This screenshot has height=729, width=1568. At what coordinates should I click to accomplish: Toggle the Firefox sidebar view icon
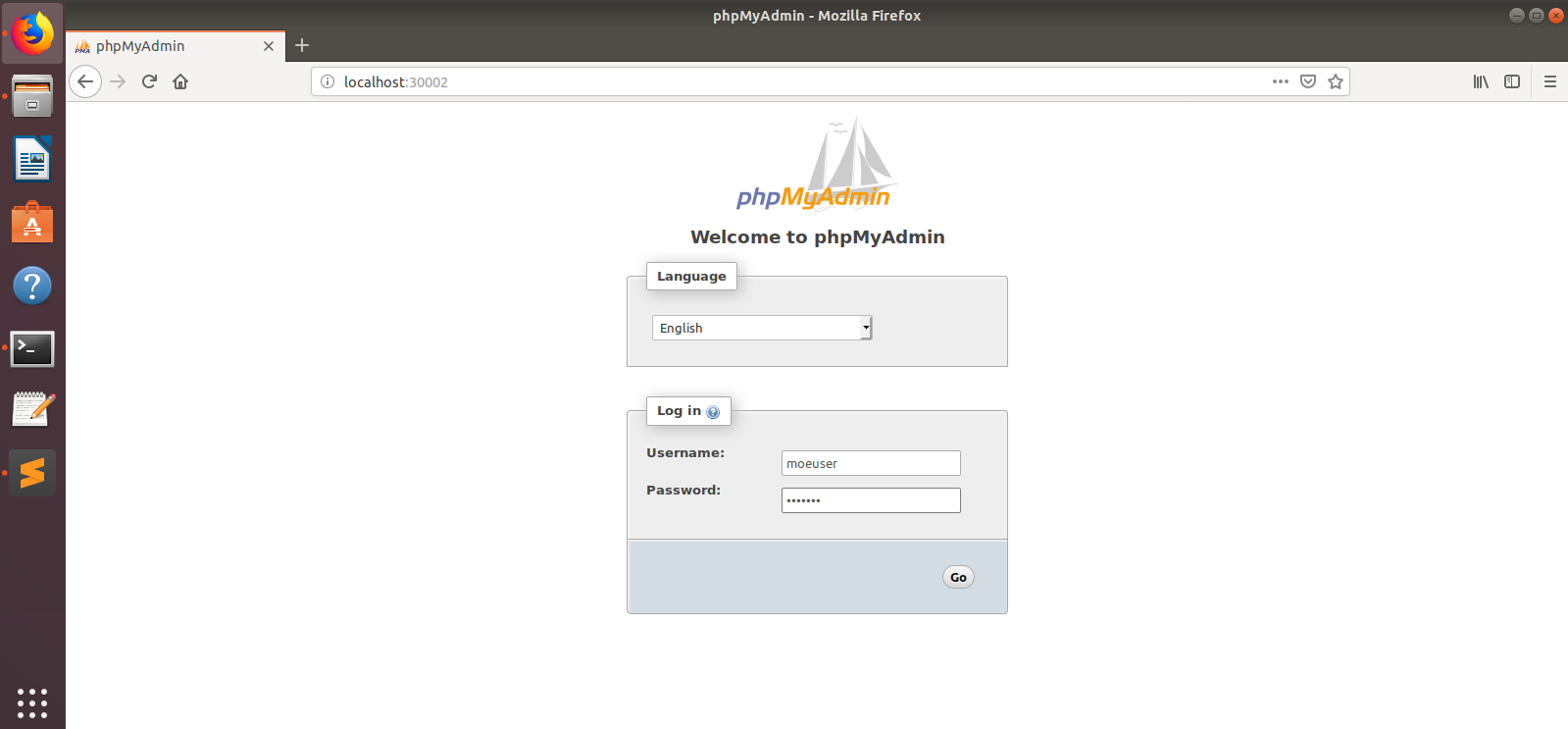coord(1512,81)
